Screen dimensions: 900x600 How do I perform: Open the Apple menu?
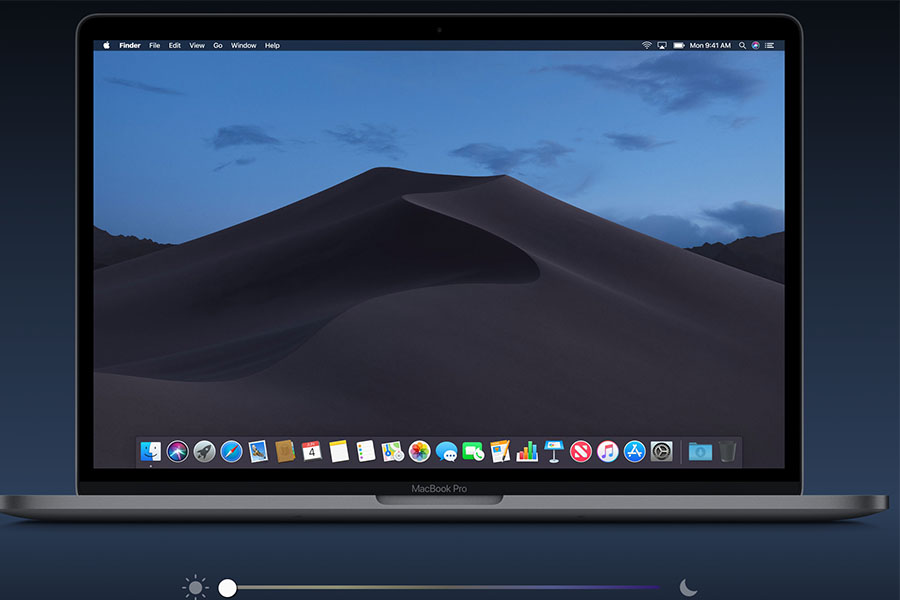pyautogui.click(x=106, y=45)
